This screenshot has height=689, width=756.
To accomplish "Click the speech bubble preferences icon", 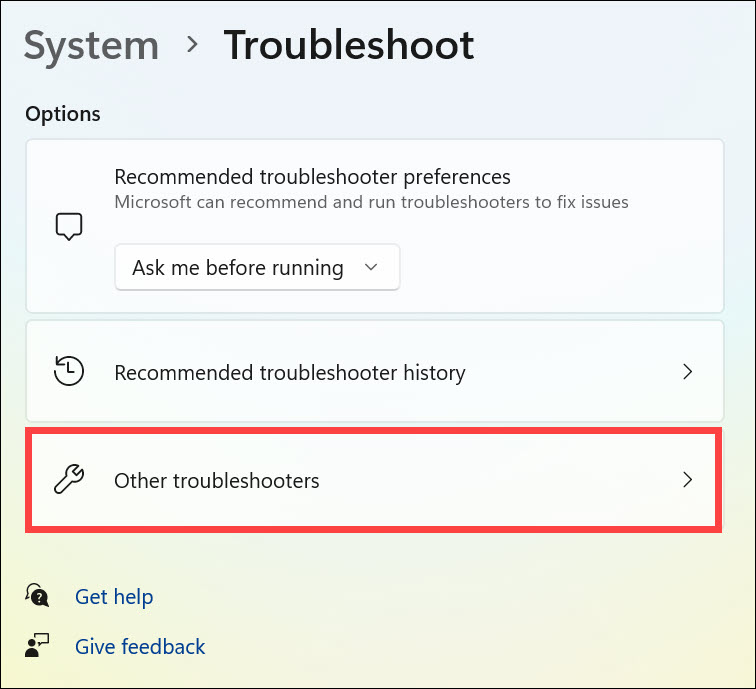I will point(68,226).
